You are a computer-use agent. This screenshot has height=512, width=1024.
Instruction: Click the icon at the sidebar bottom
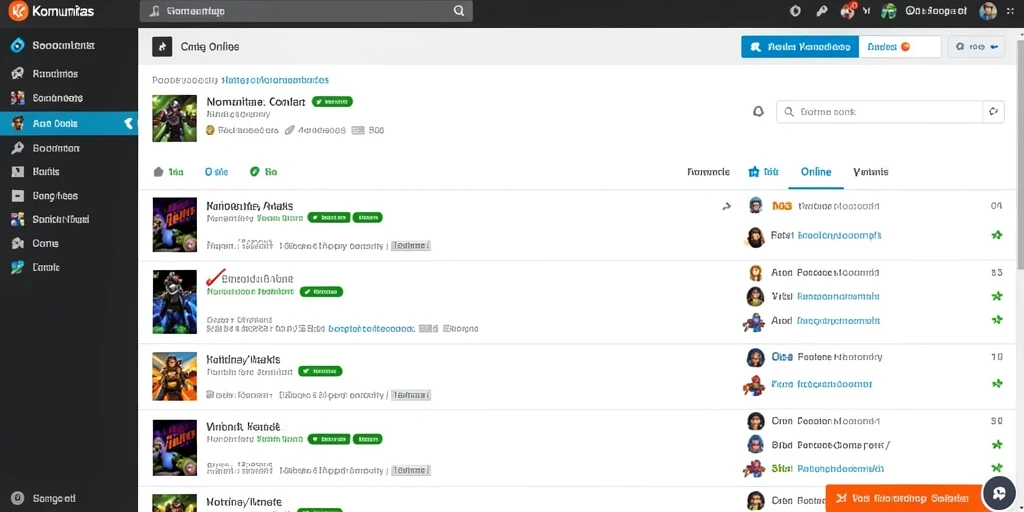[x=18, y=498]
